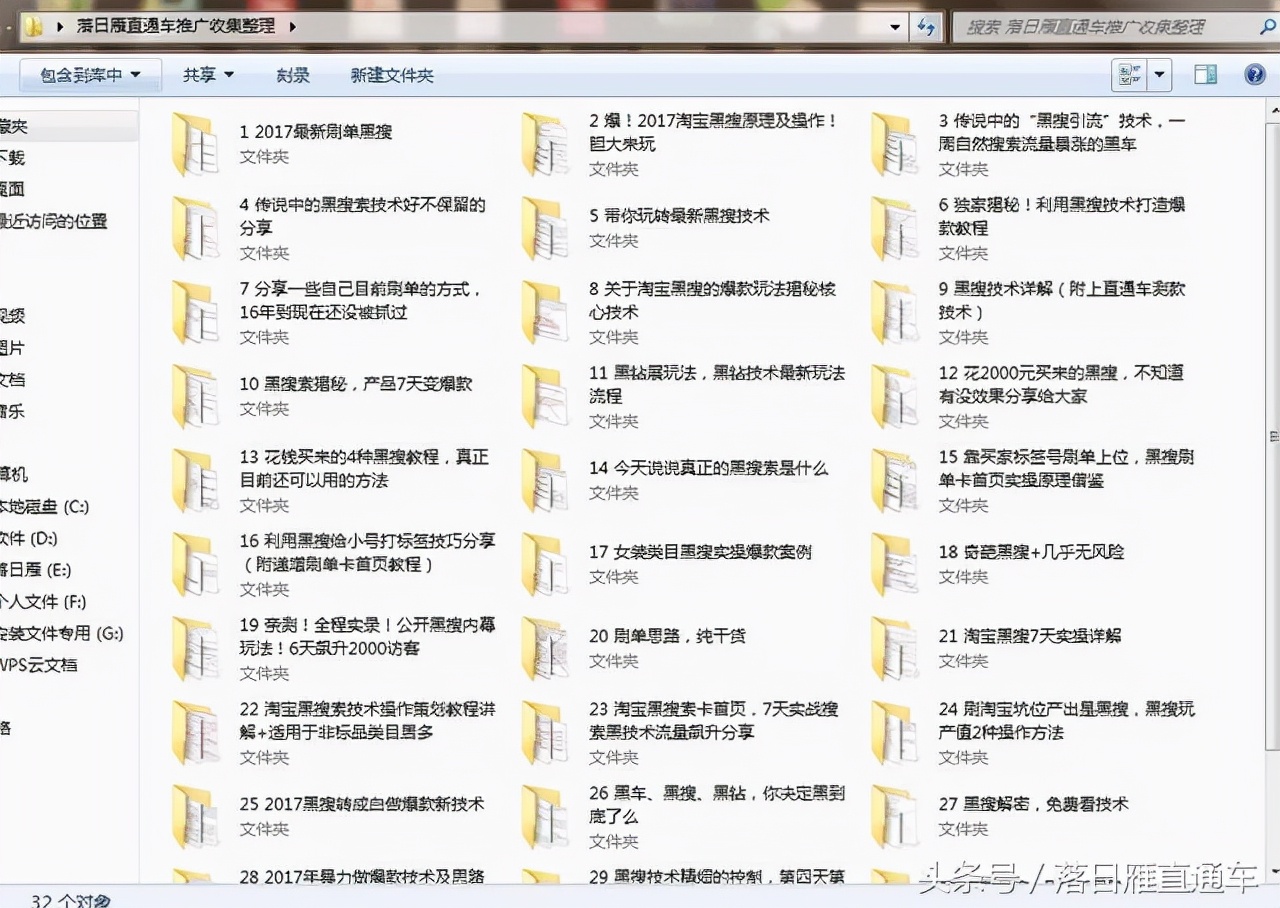Open the 共享 dropdown
The width and height of the screenshot is (1280, 908).
(207, 75)
